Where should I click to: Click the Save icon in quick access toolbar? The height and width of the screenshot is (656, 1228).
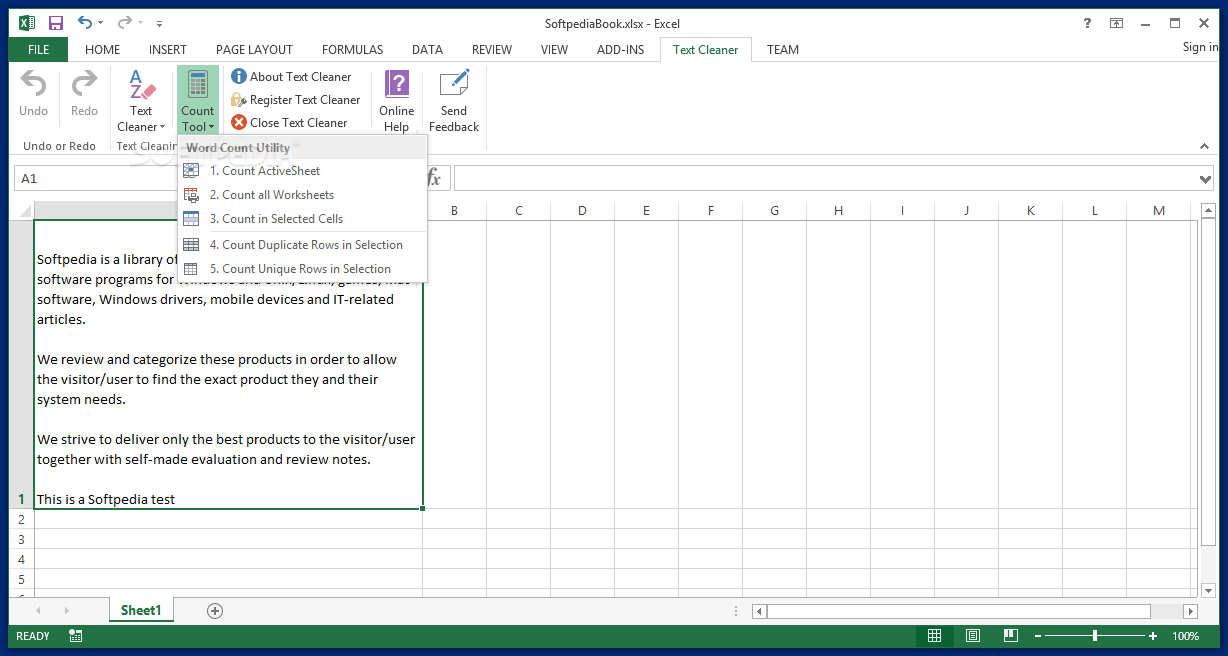click(56, 22)
